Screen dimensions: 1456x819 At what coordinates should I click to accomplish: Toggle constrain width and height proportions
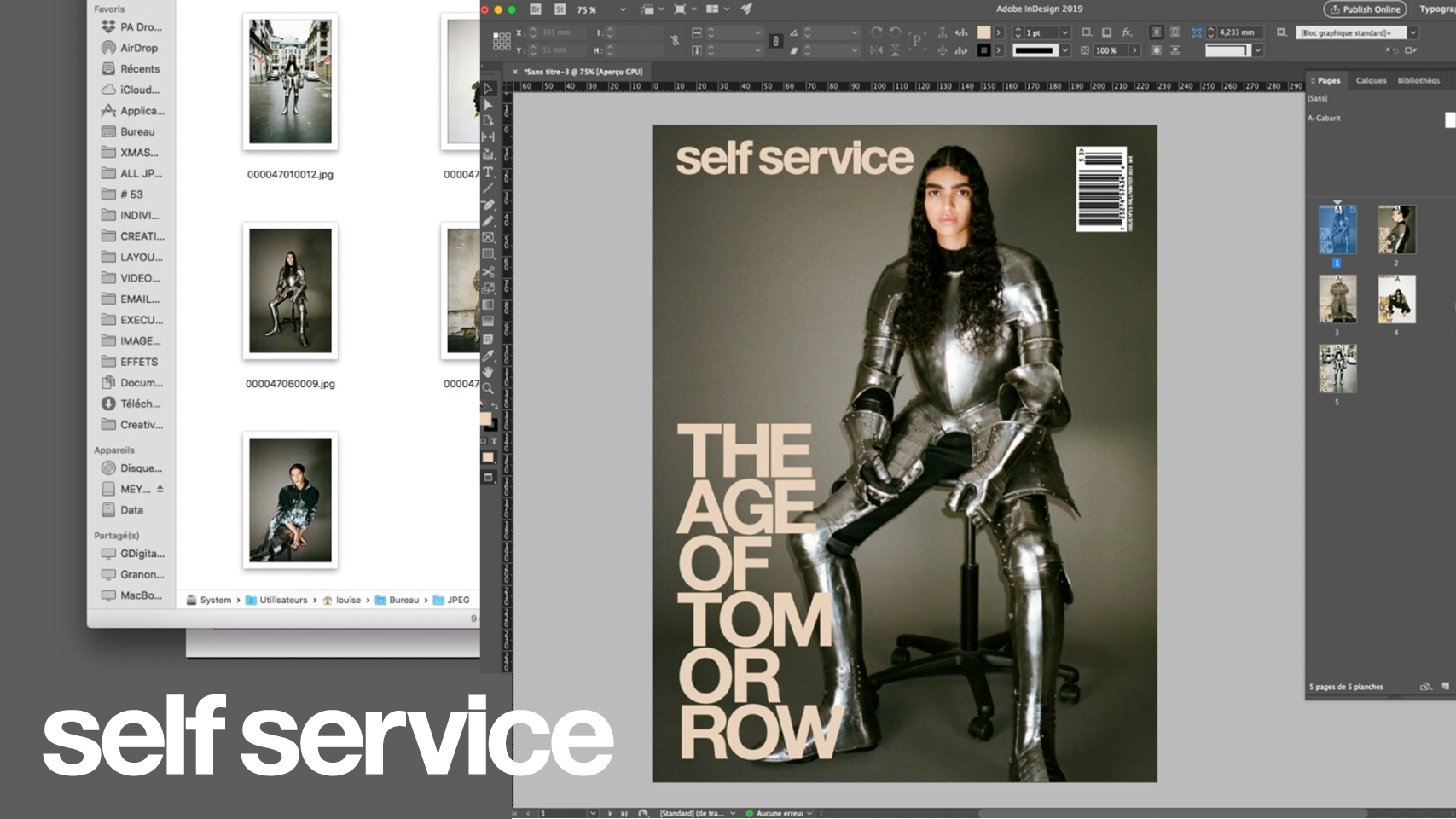click(675, 40)
